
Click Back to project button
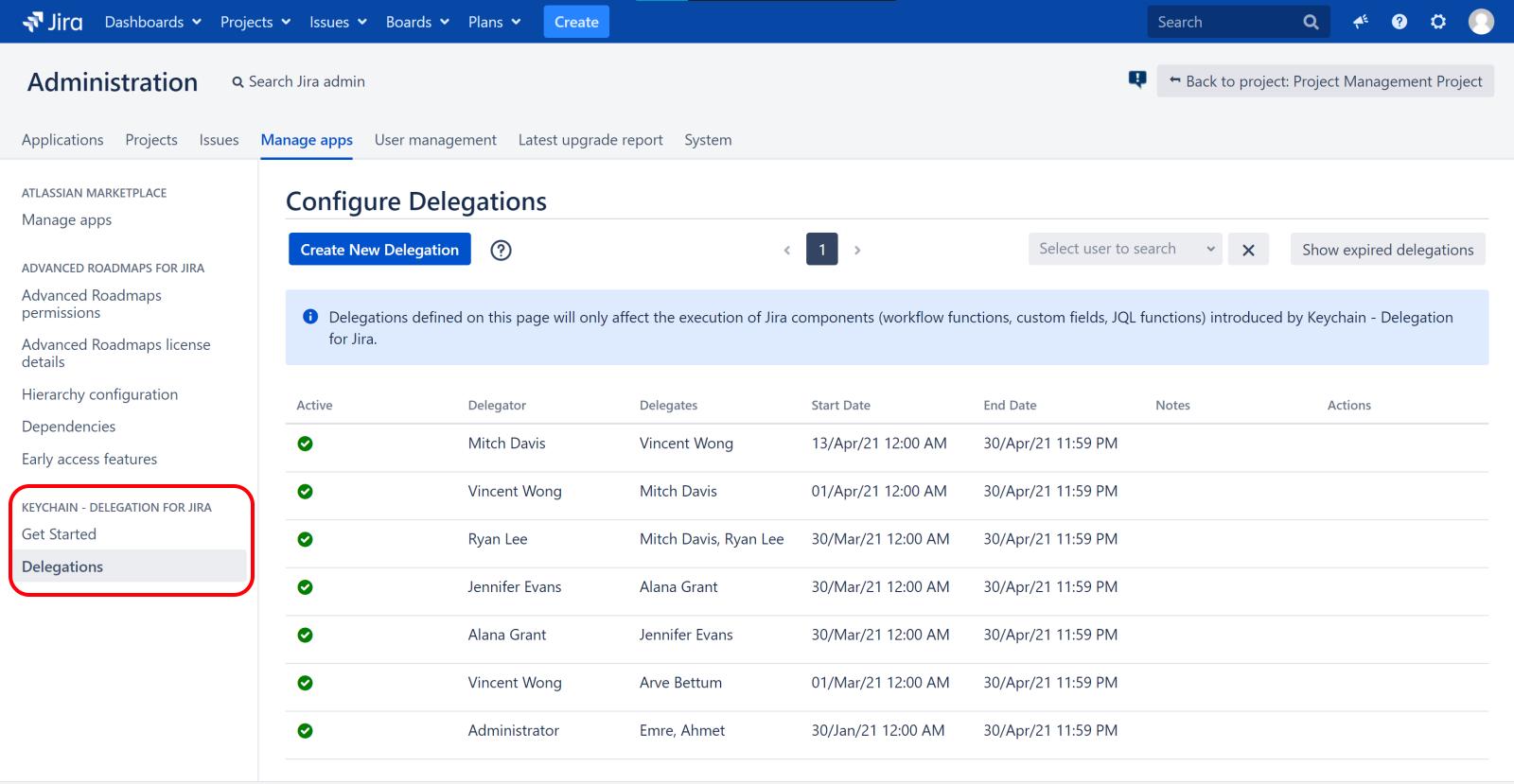pyautogui.click(x=1326, y=81)
